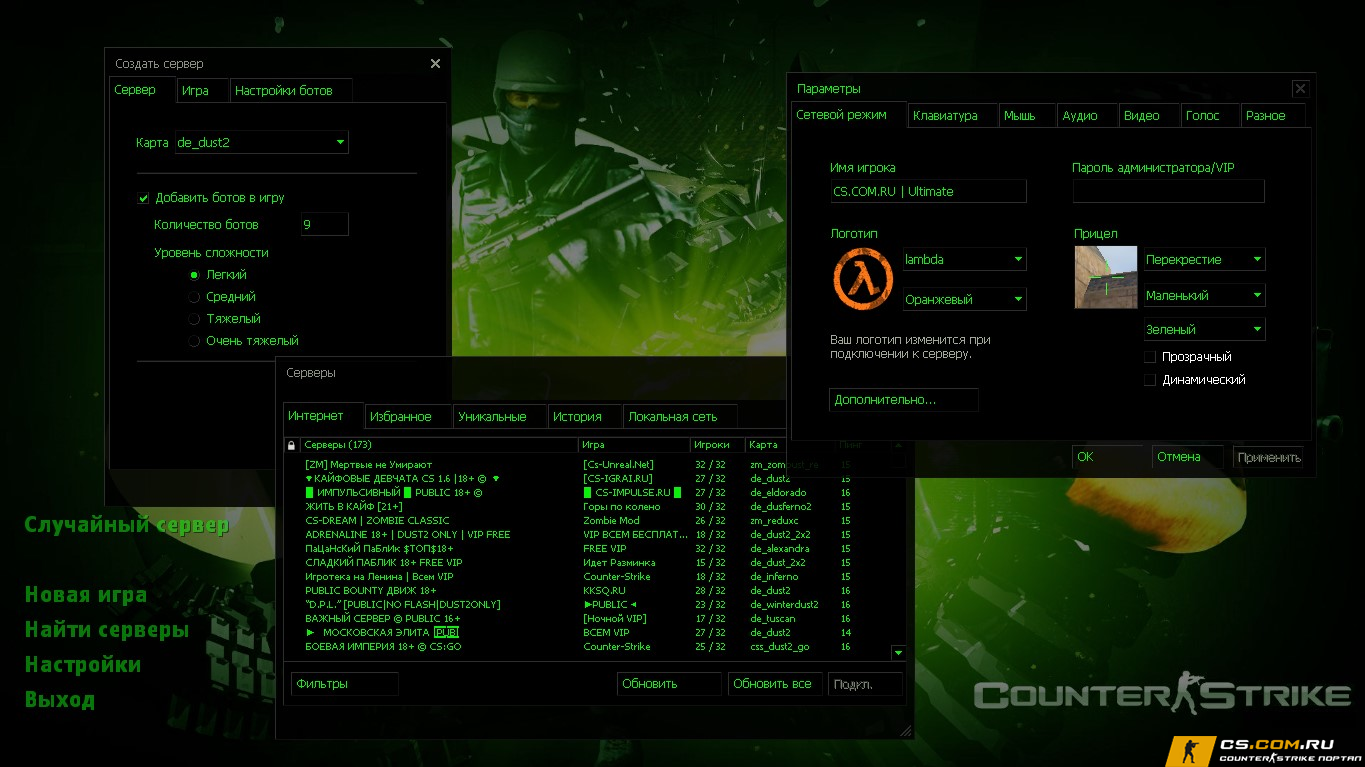Screen dimensions: 1365x767
Task: Open the Уникальные servers tab
Action: click(x=500, y=416)
